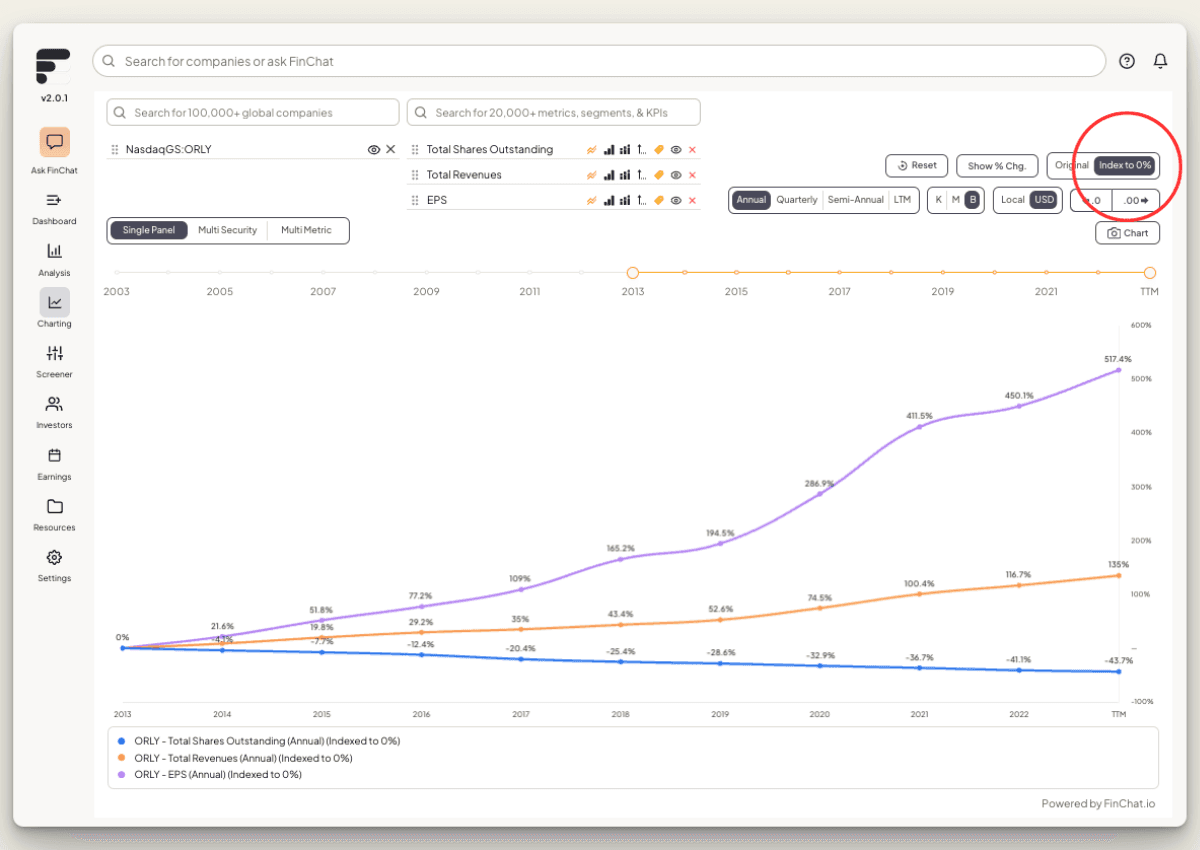The height and width of the screenshot is (850, 1200).
Task: Click the drag handle beside EPS
Action: point(416,200)
